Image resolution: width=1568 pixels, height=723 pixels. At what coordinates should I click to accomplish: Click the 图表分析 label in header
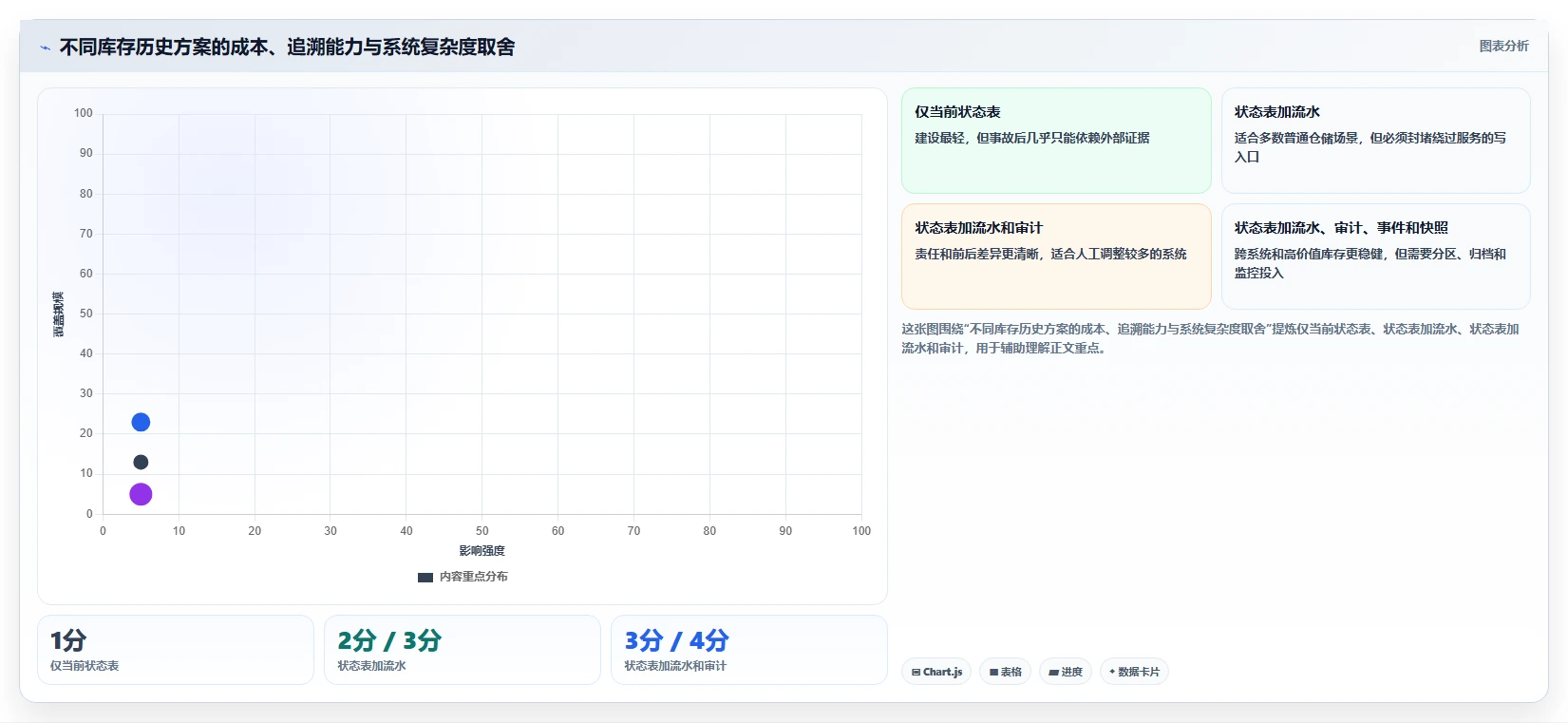click(1503, 46)
